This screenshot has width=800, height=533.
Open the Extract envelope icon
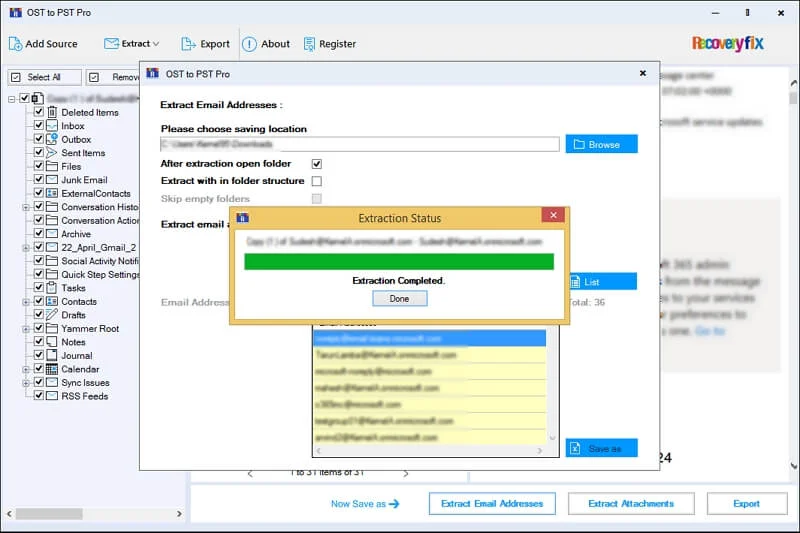click(x=111, y=44)
